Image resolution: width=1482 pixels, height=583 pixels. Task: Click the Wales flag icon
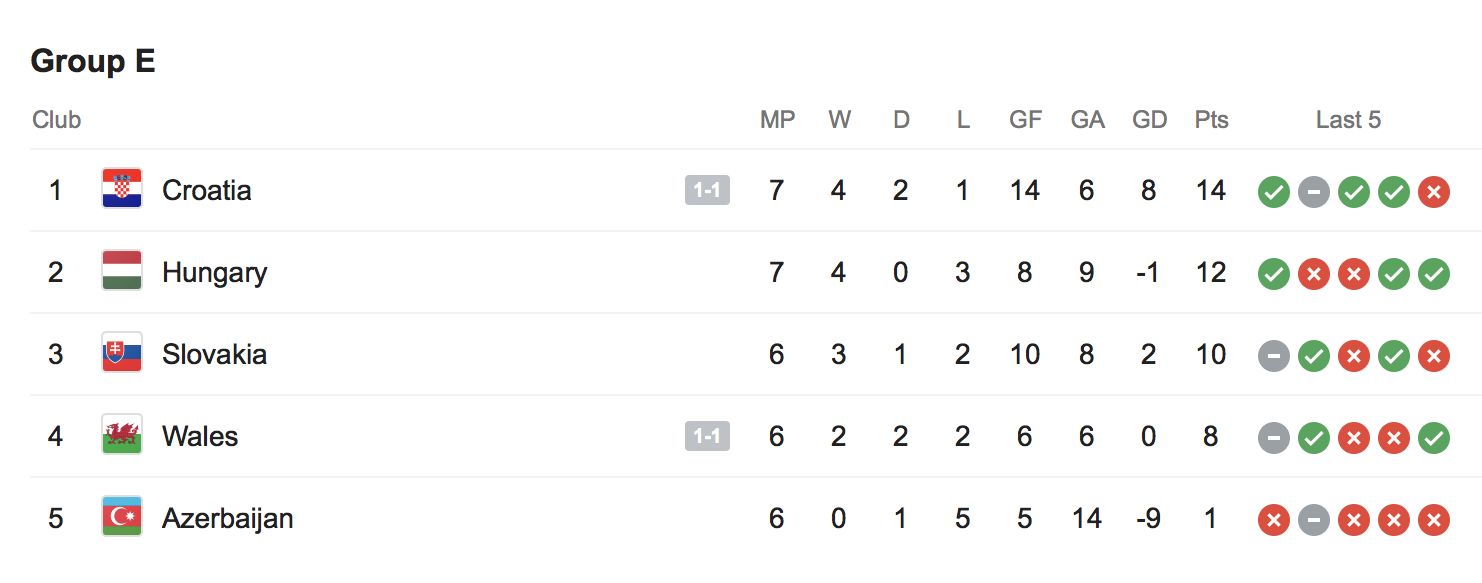(122, 436)
